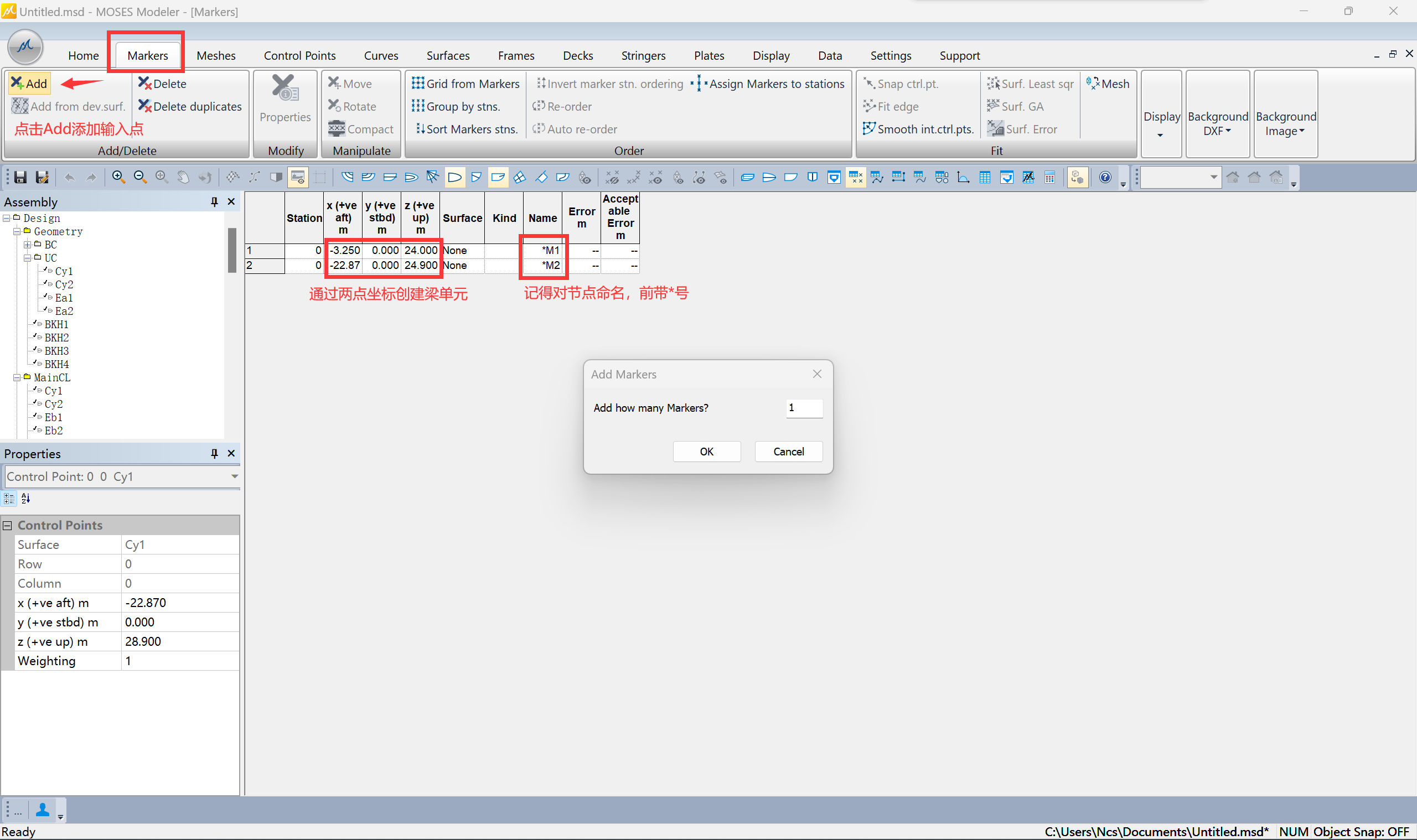Click the calculator window icon
Screen dimensions: 1417x840
pos(1049,177)
